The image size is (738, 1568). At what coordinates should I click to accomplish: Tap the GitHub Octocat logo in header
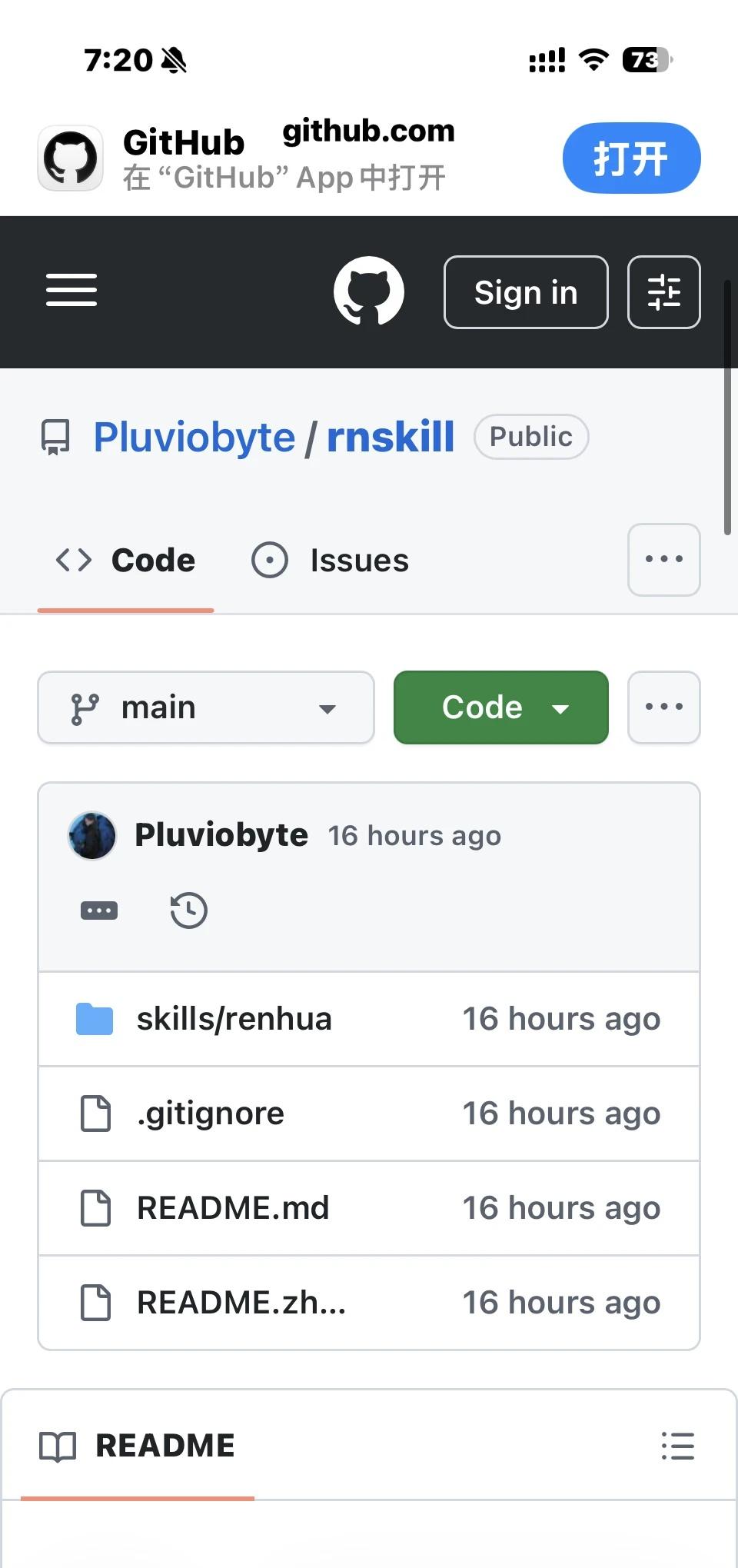369,291
